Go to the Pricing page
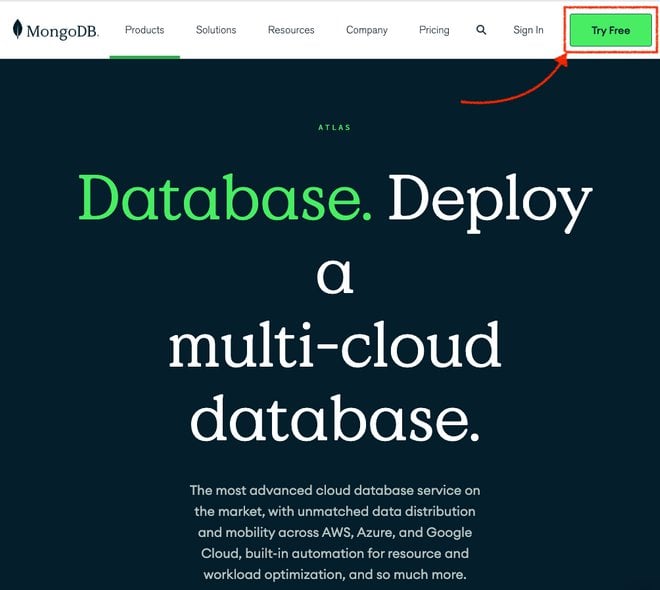 [x=434, y=30]
